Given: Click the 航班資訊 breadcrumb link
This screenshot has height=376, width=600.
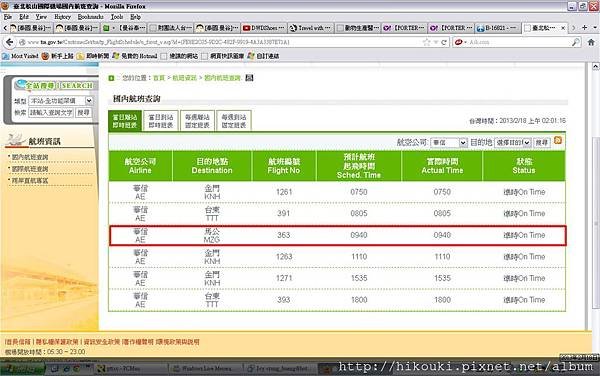Looking at the screenshot, I should 184,78.
